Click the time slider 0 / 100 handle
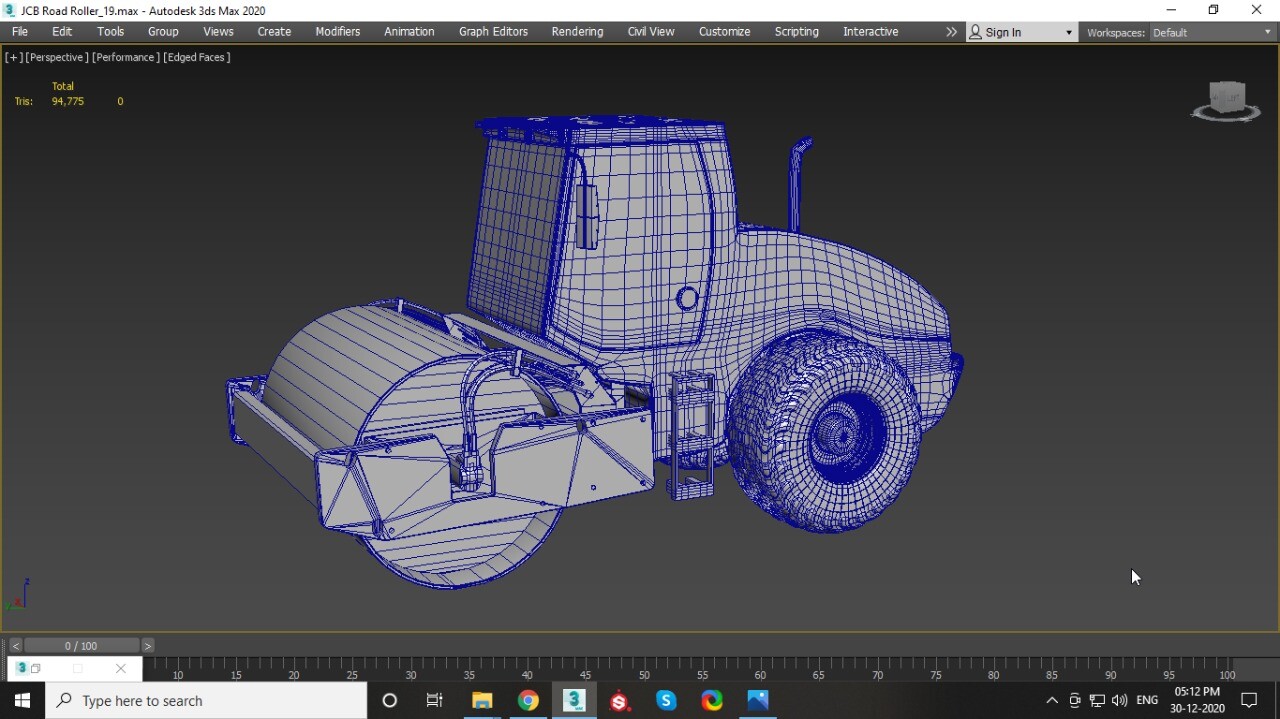The height and width of the screenshot is (719, 1280). pyautogui.click(x=81, y=646)
